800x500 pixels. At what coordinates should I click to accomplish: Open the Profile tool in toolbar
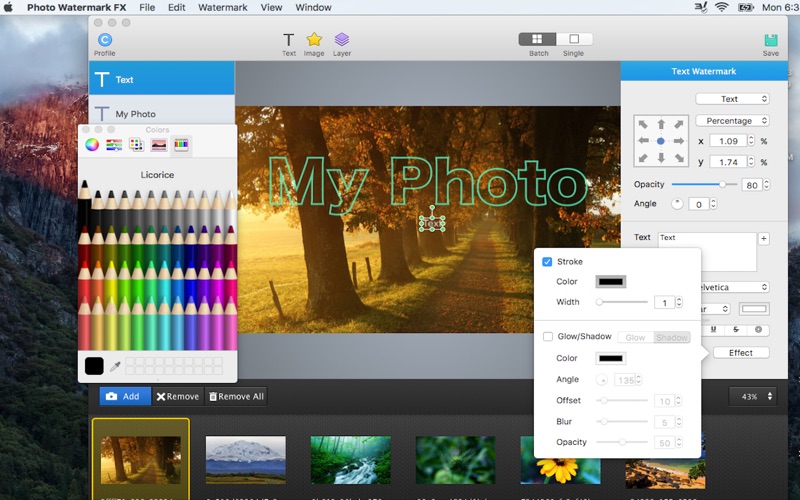coord(105,44)
